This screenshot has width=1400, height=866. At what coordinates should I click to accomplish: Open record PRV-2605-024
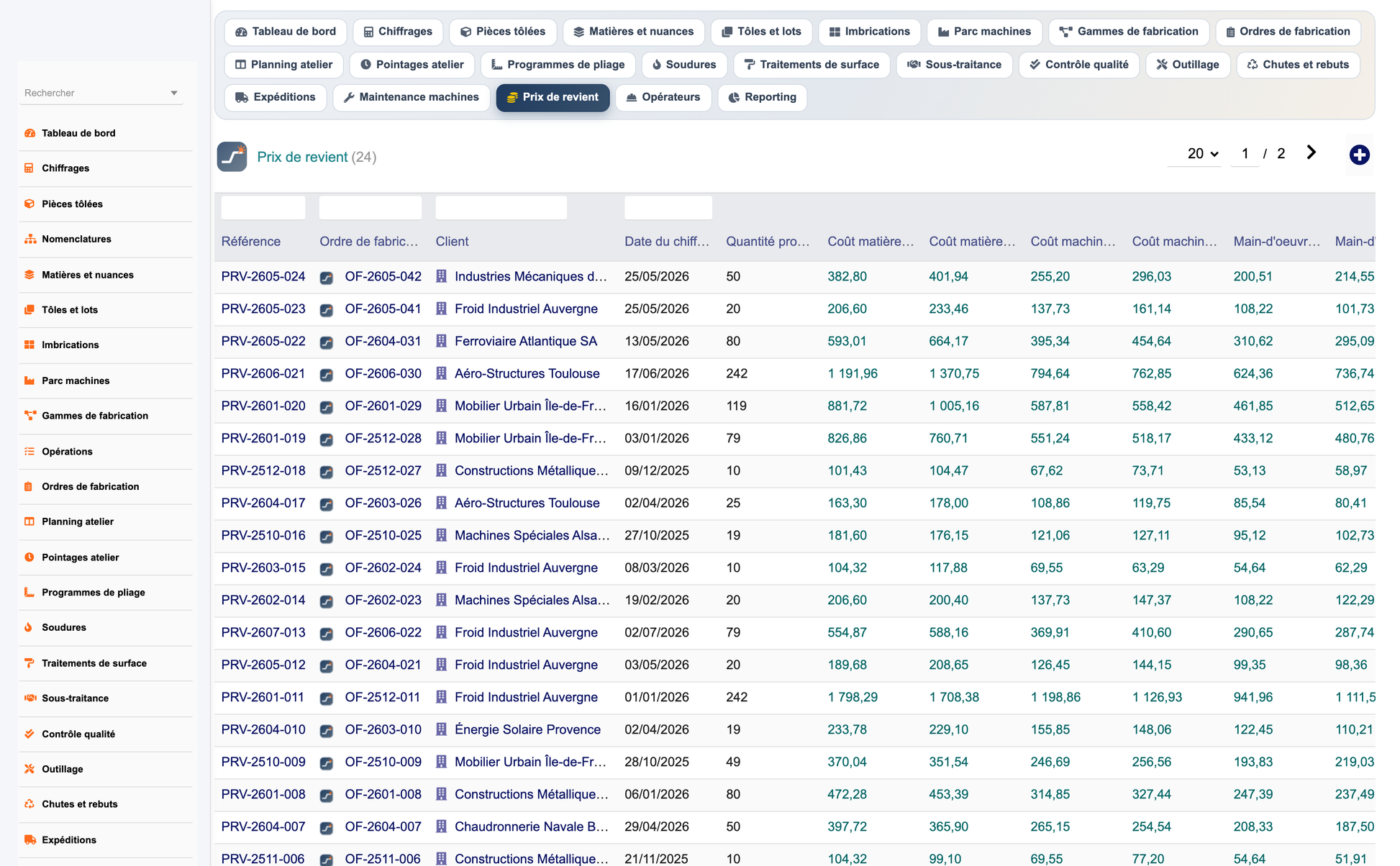[263, 277]
